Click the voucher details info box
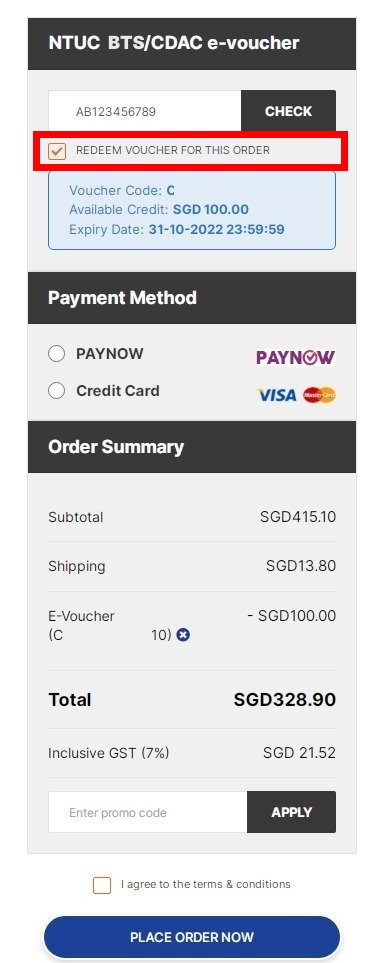This screenshot has width=371, height=963. tap(192, 210)
